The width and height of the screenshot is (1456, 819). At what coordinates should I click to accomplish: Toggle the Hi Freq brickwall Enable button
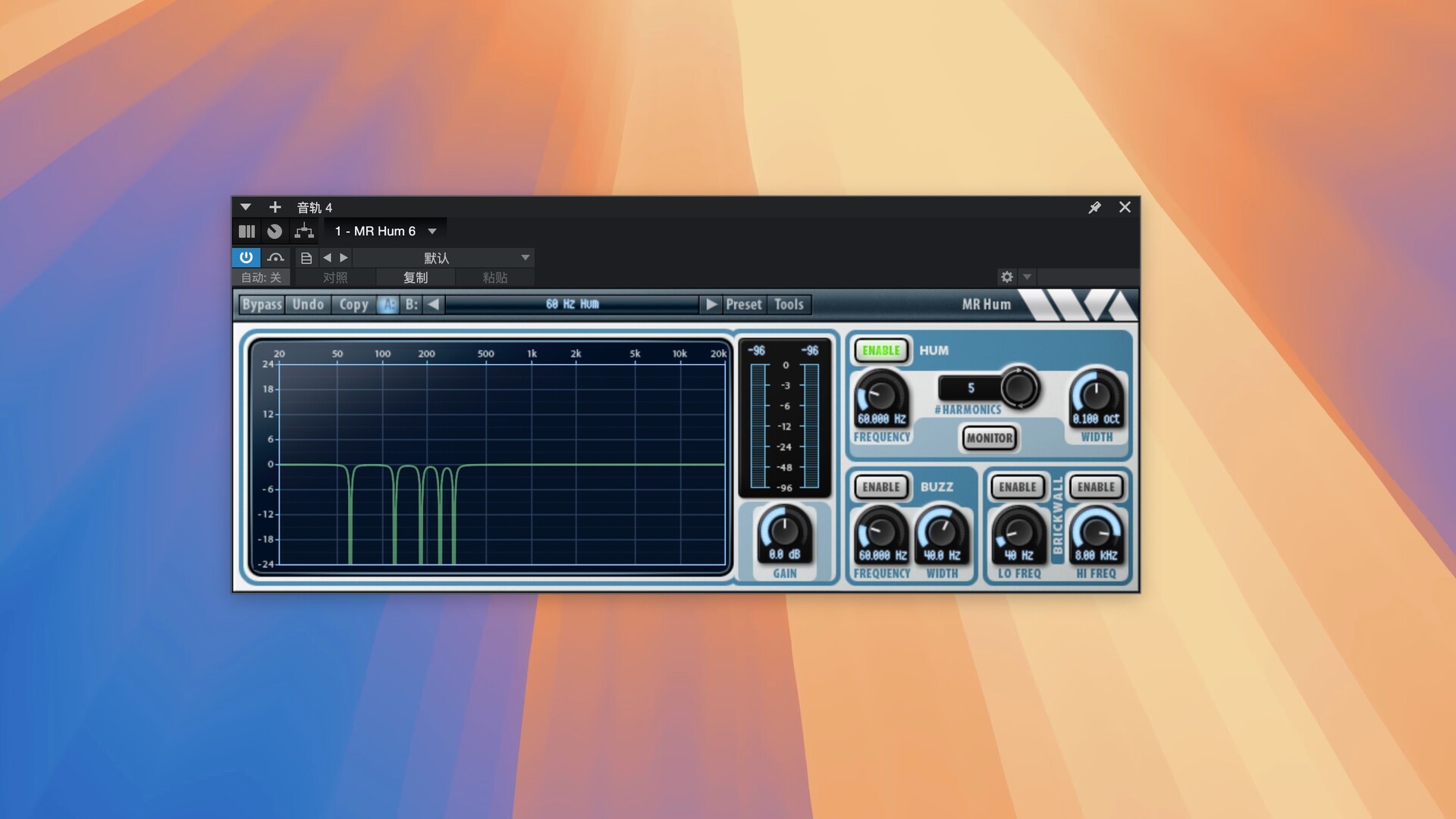[x=1097, y=487]
